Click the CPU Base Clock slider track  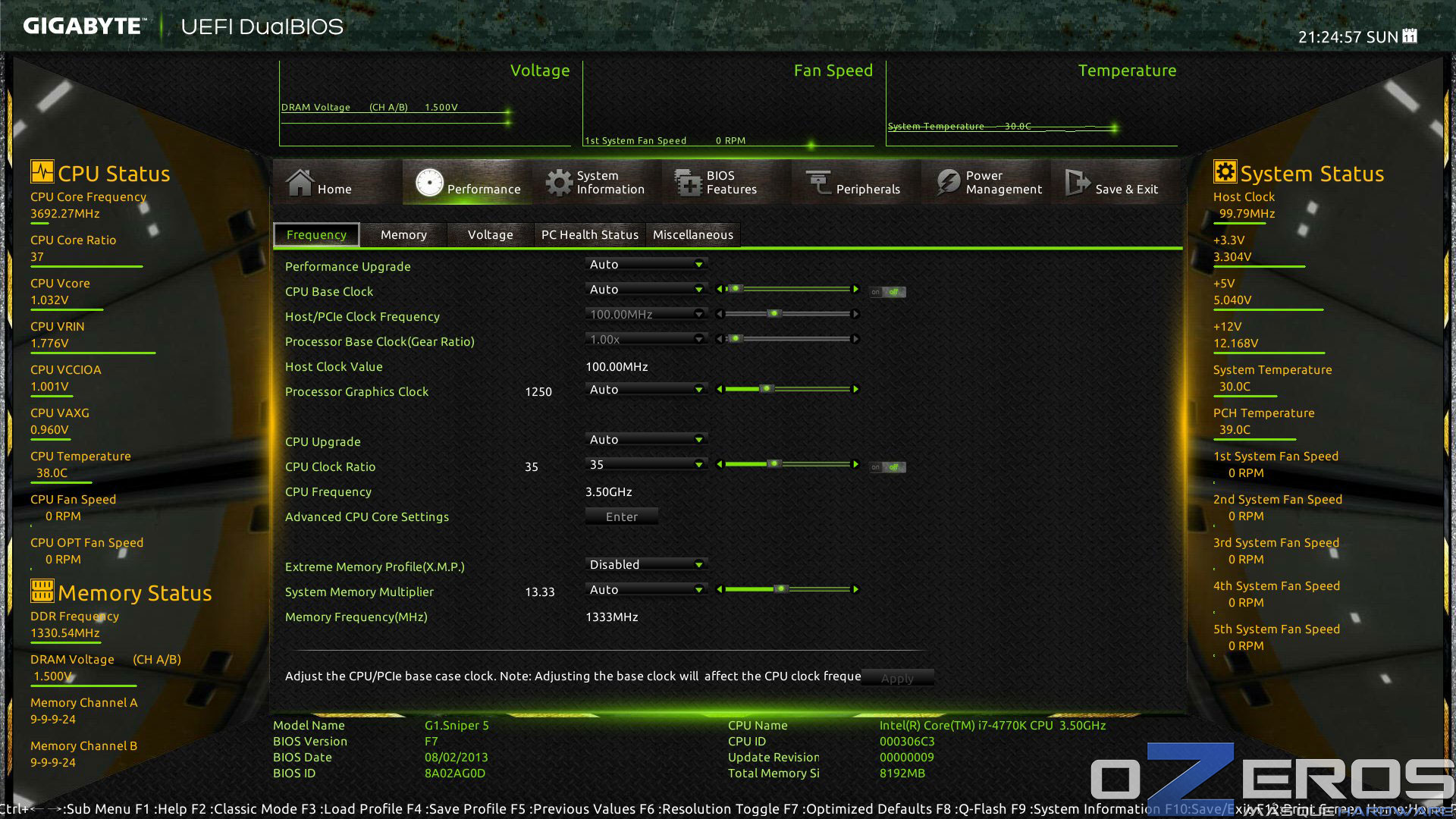coord(787,289)
